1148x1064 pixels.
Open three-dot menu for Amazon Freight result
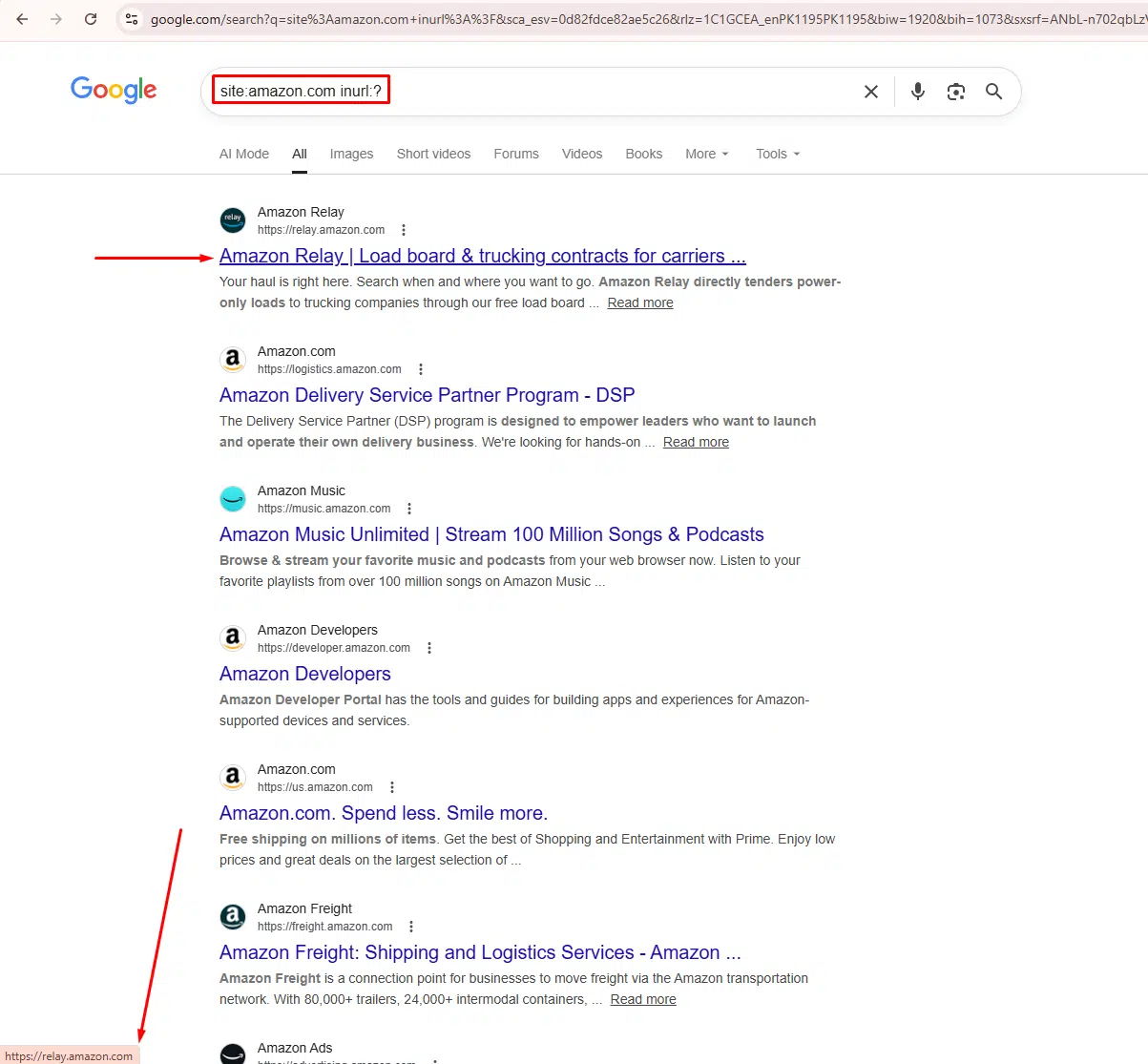pyautogui.click(x=411, y=927)
